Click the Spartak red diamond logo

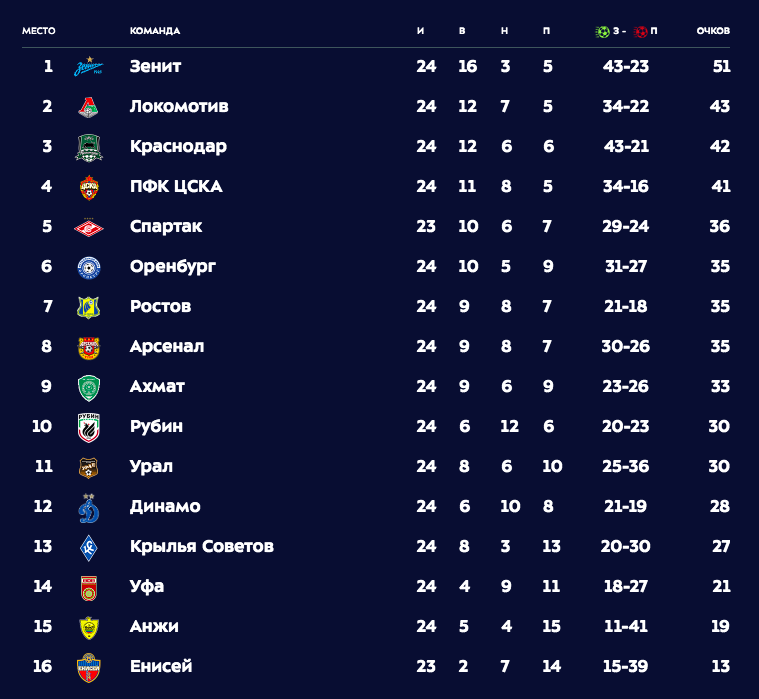click(x=89, y=227)
